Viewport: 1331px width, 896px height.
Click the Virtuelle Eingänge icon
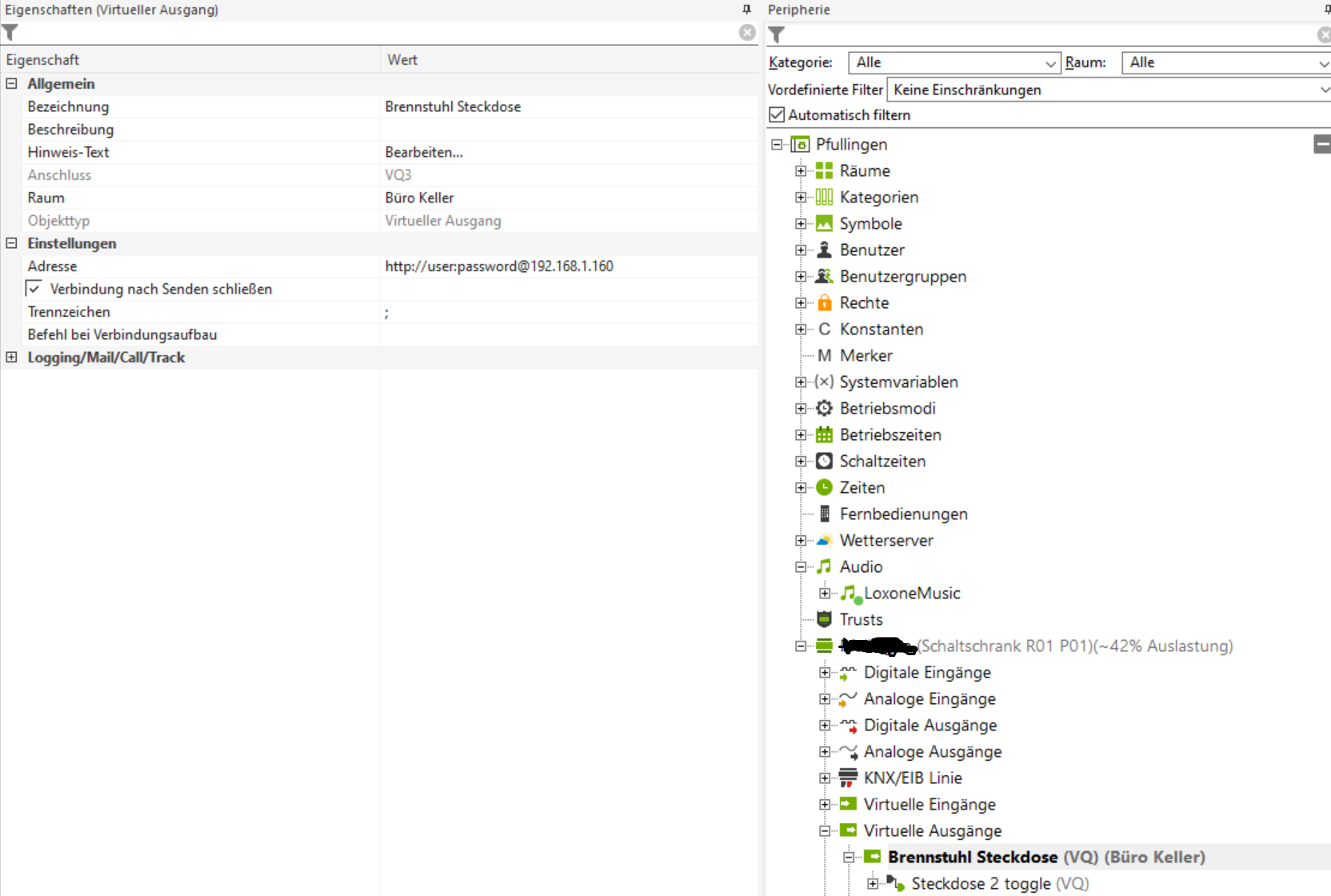point(848,804)
